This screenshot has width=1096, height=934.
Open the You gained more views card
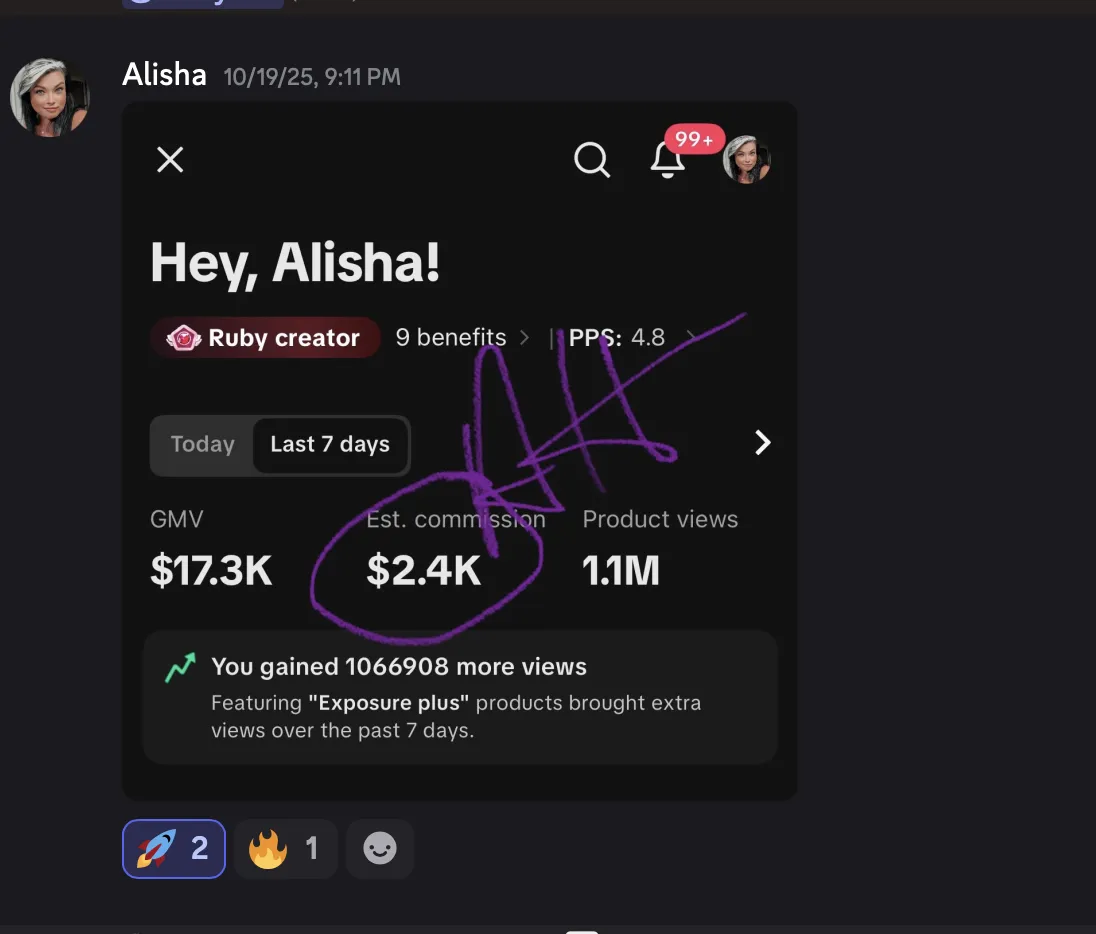[x=460, y=697]
